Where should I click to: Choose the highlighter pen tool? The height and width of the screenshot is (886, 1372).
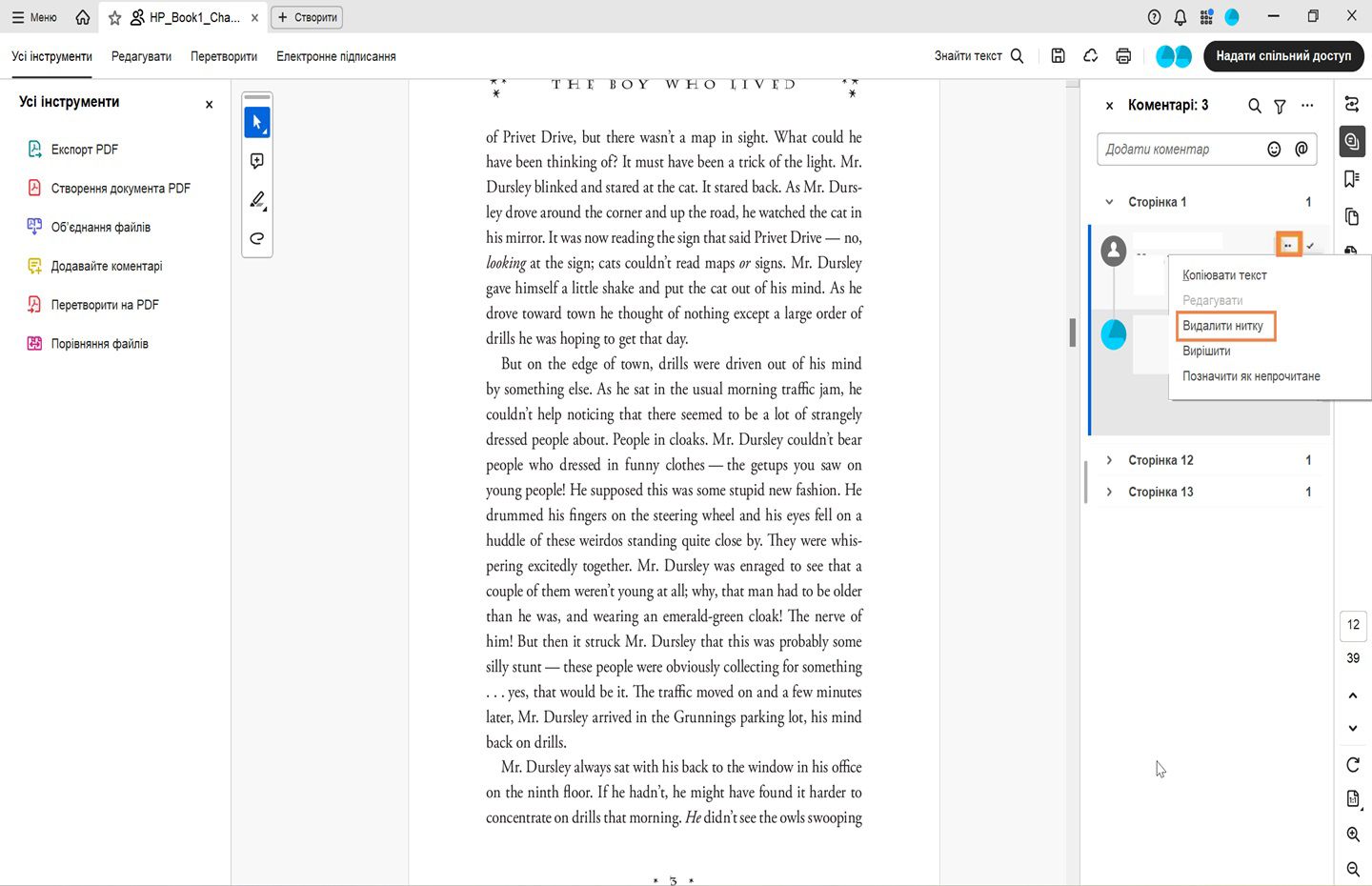[x=257, y=200]
